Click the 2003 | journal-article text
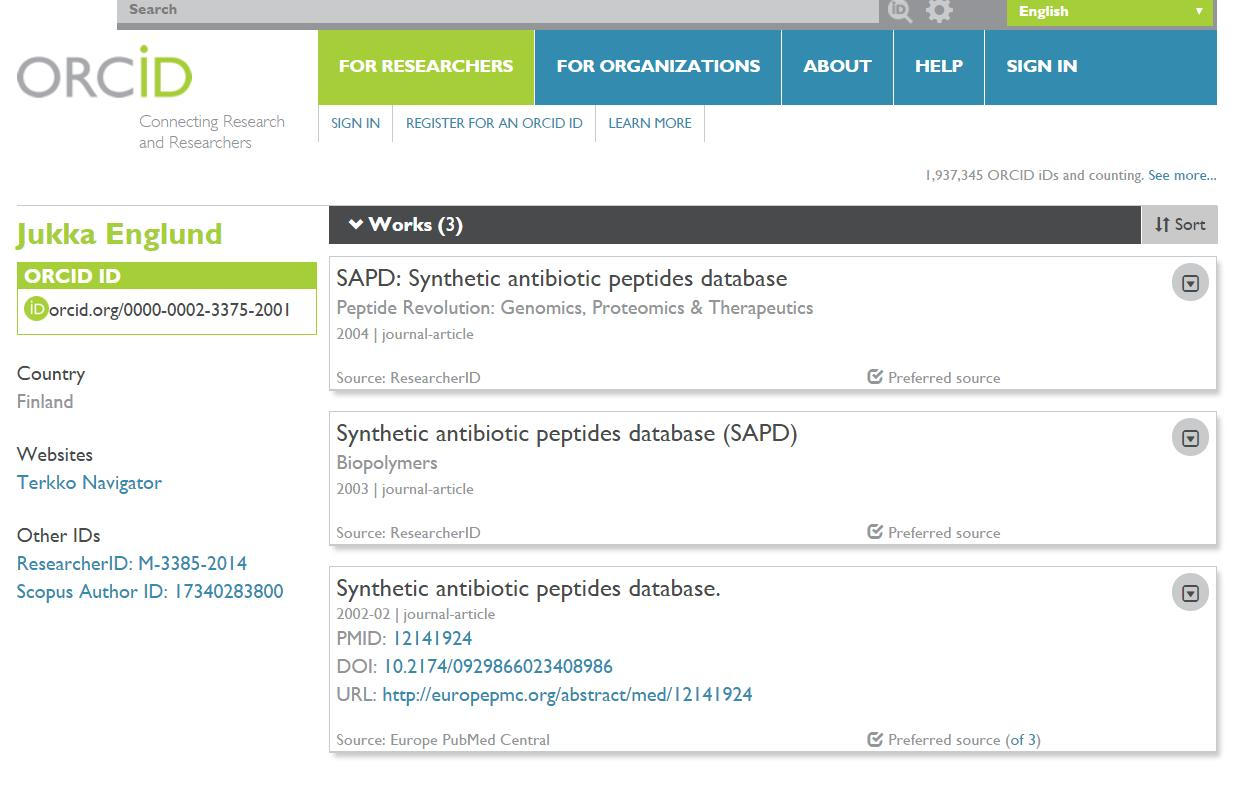 [405, 489]
